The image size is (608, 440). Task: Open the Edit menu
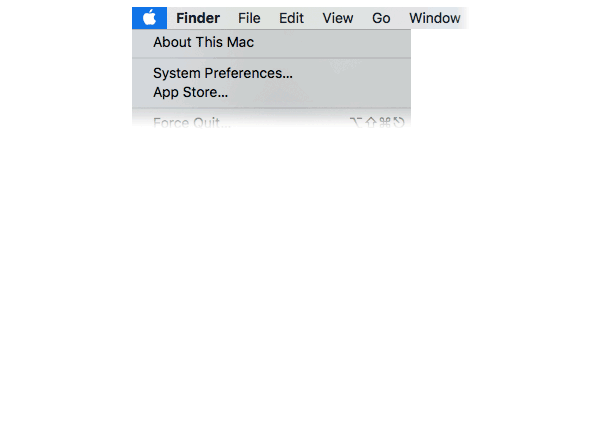(x=291, y=18)
